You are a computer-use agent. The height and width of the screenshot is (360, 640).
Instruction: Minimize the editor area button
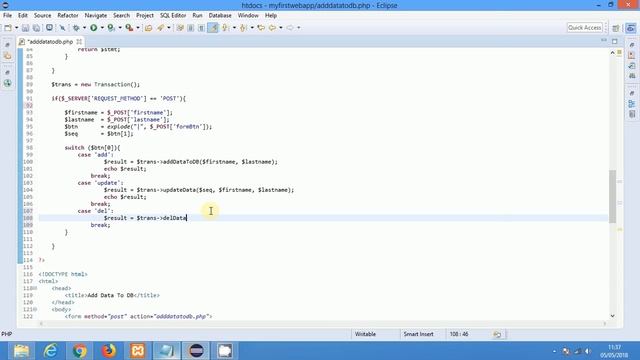(x=604, y=40)
